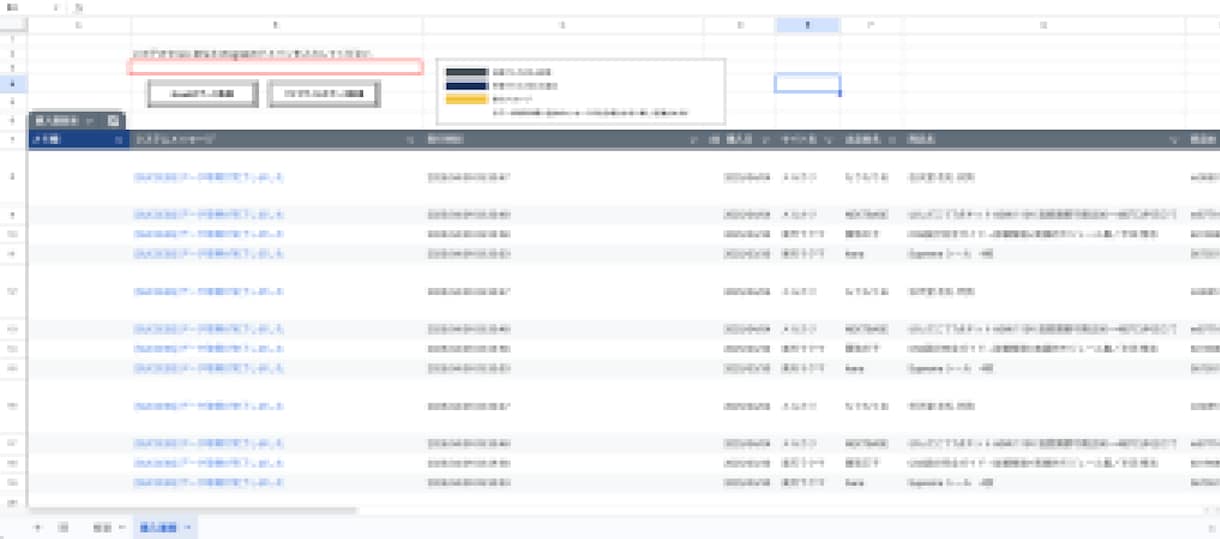Switch to the first inactive sheet tab
Screen dimensions: 1220x539
101,527
